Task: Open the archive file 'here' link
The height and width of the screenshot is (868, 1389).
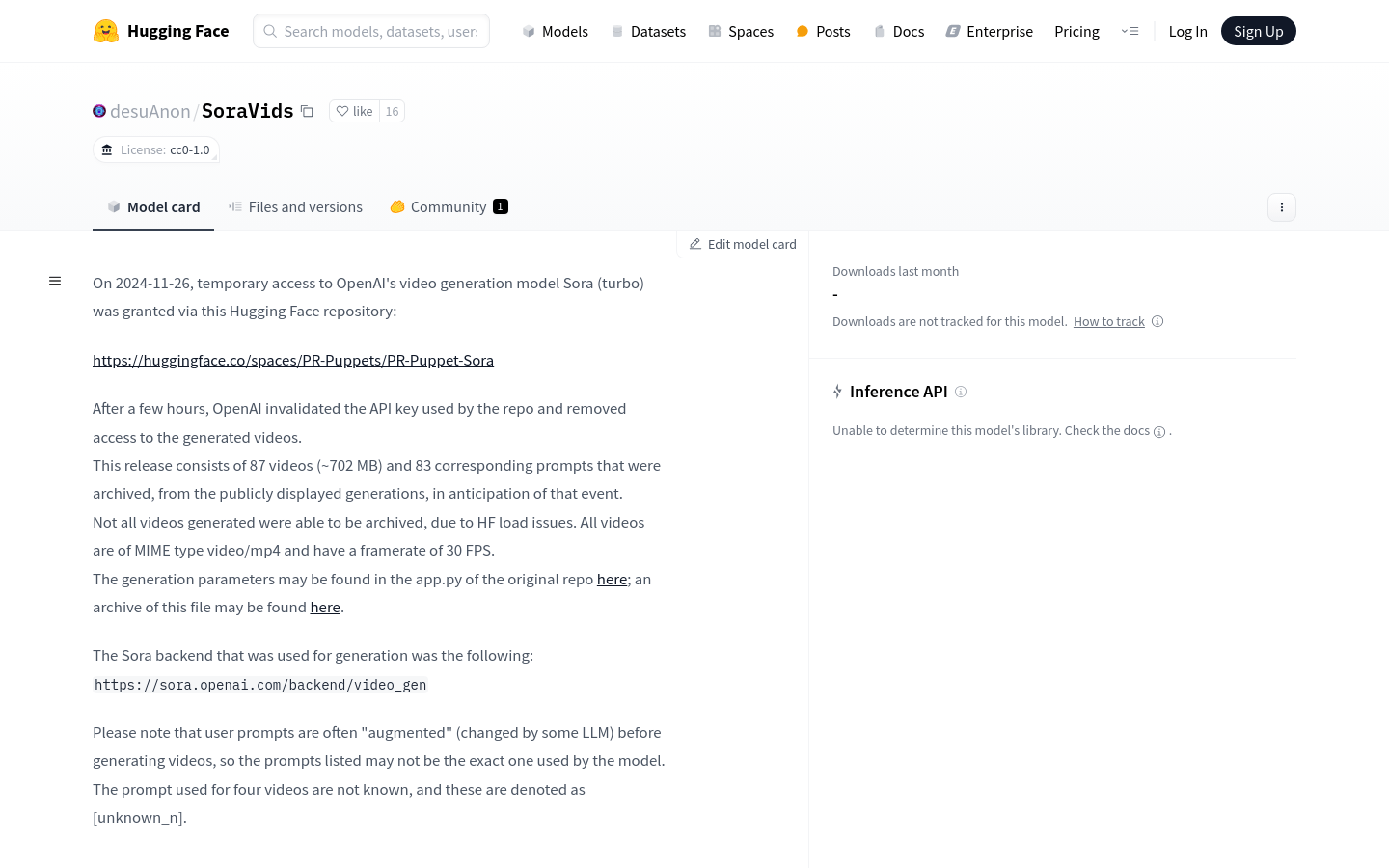Action: (x=325, y=607)
